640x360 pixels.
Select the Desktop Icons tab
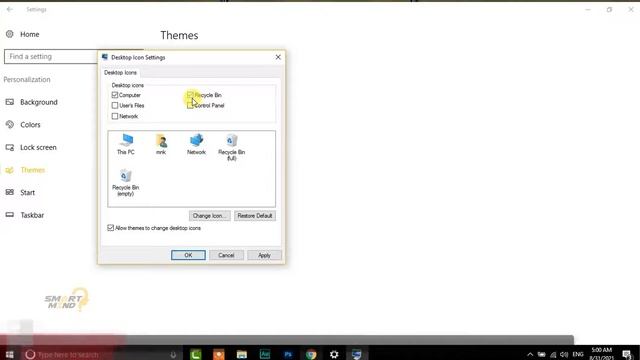pos(120,73)
